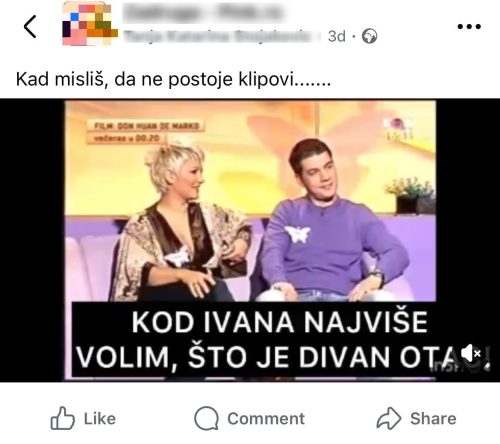Go back using the left chevron arrow
The height and width of the screenshot is (444, 500).
click(30, 27)
